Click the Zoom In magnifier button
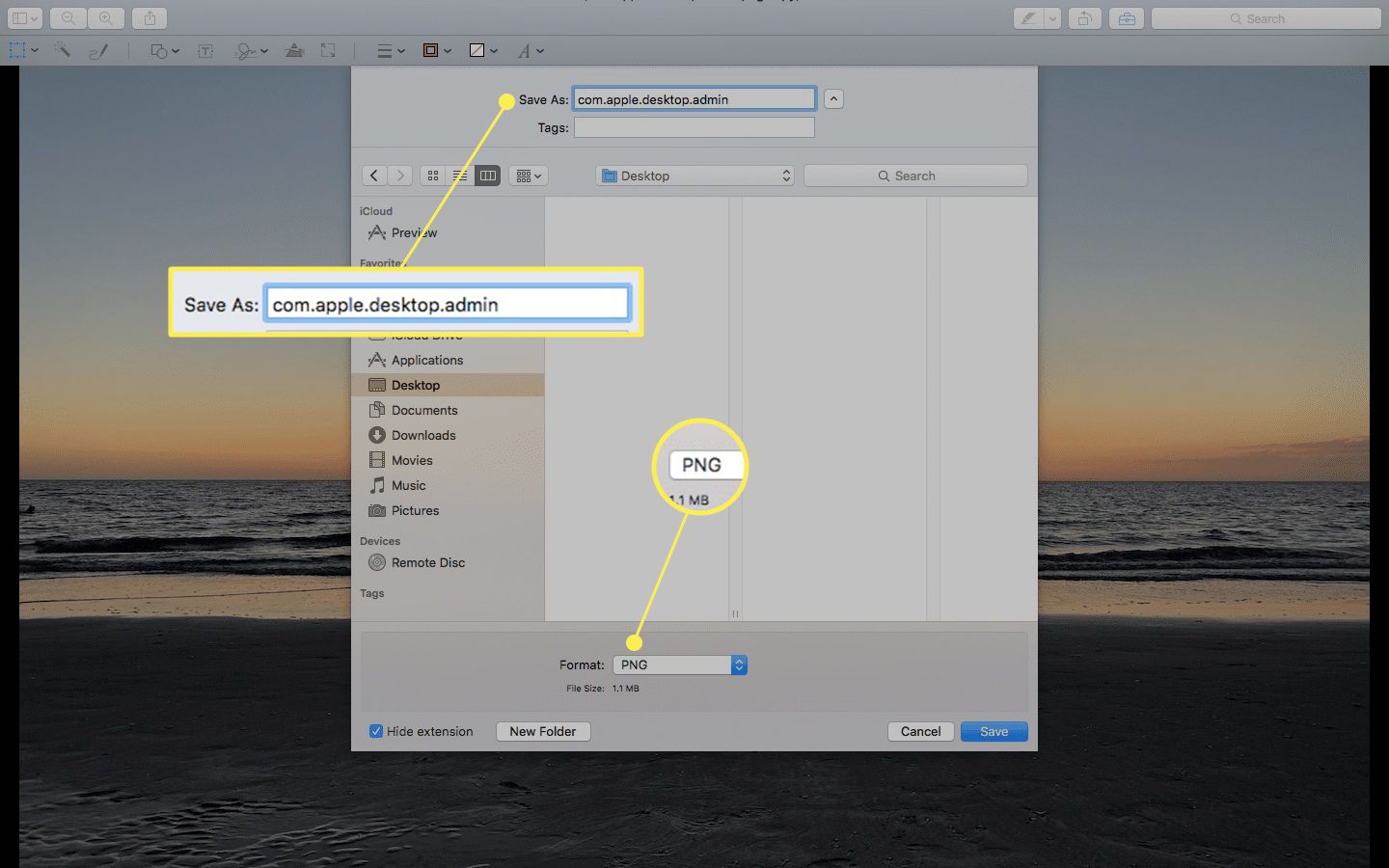 pos(106,18)
